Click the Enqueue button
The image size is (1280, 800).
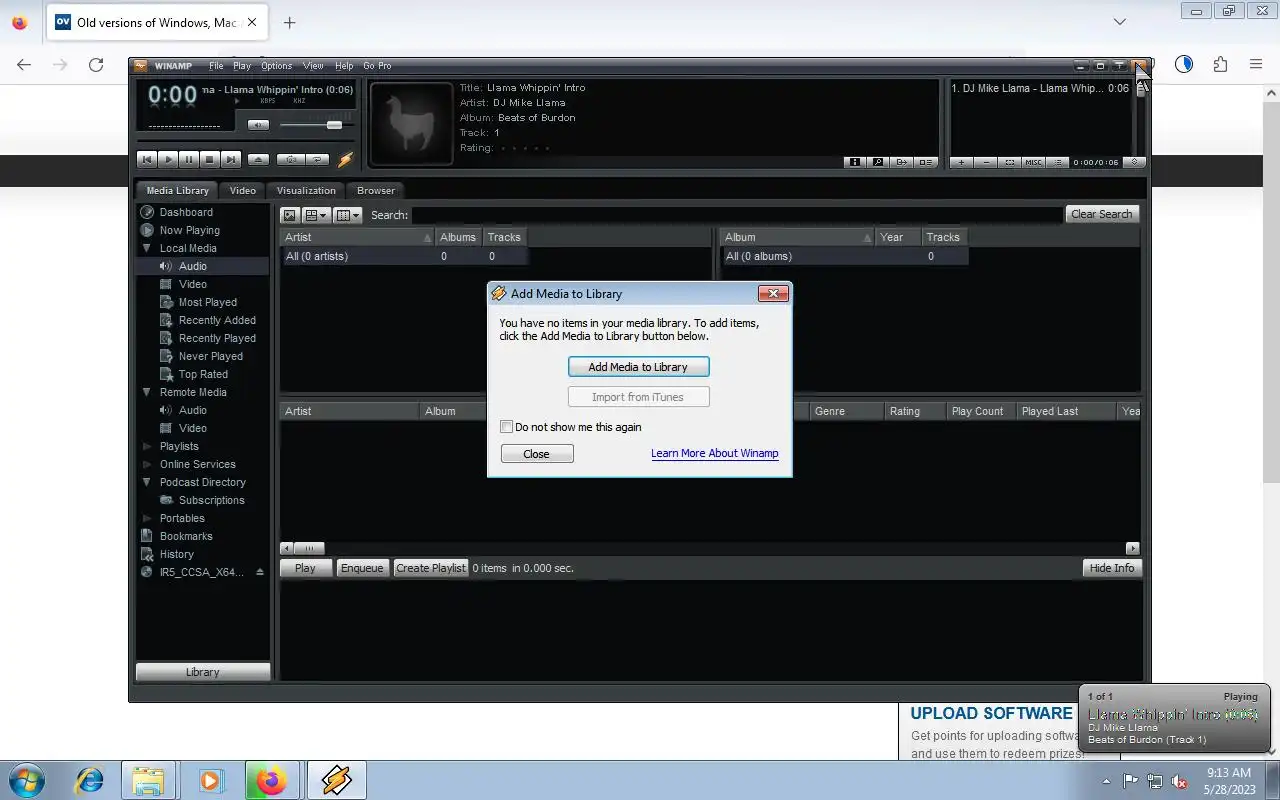pos(362,568)
